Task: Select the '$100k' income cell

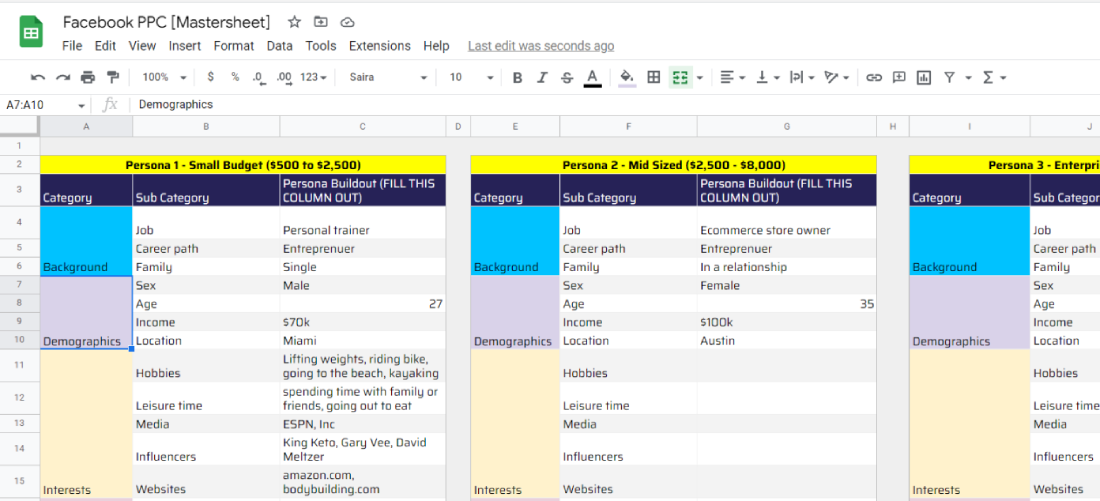Action: click(787, 322)
